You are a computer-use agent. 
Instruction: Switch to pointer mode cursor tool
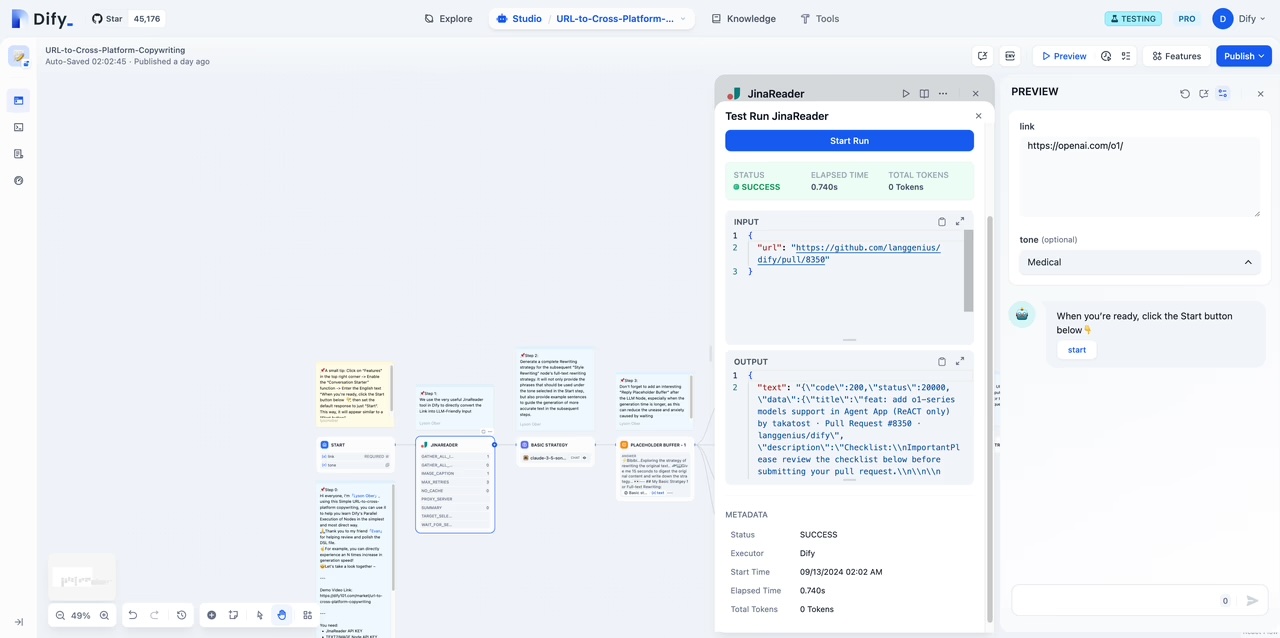click(260, 616)
